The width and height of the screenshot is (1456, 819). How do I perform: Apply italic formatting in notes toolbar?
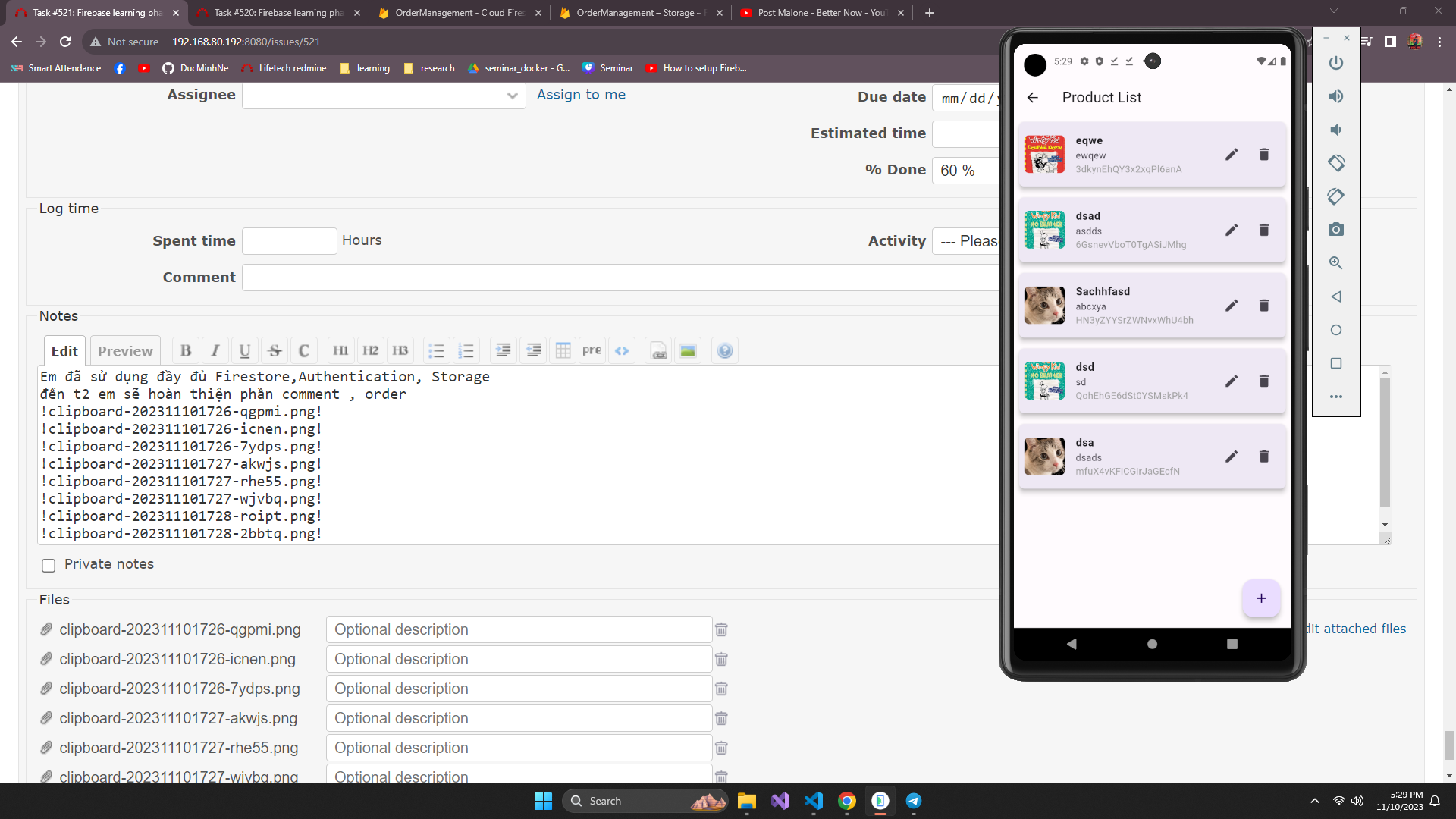pyautogui.click(x=215, y=350)
